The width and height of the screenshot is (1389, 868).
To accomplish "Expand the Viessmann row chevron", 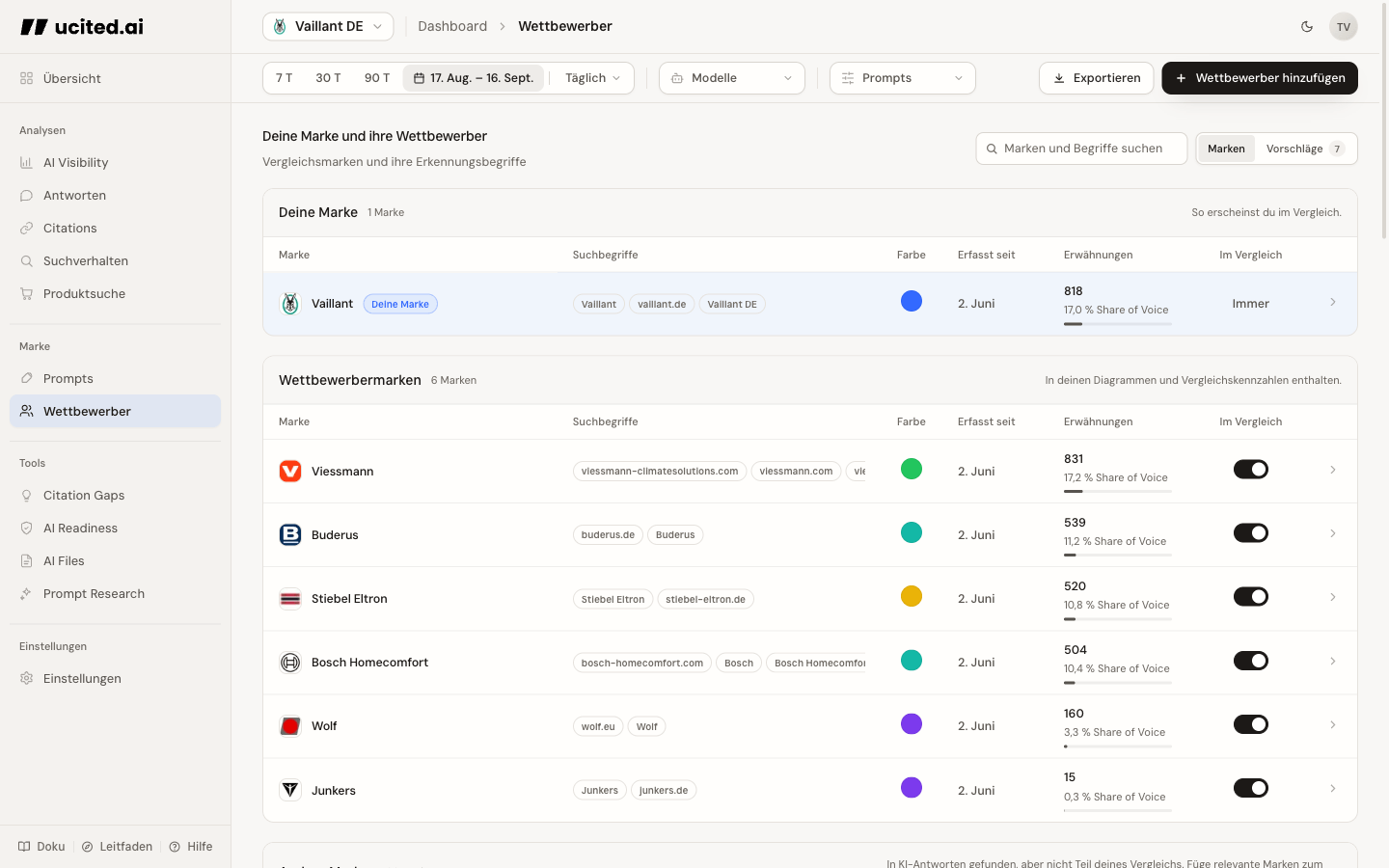I will pyautogui.click(x=1333, y=470).
